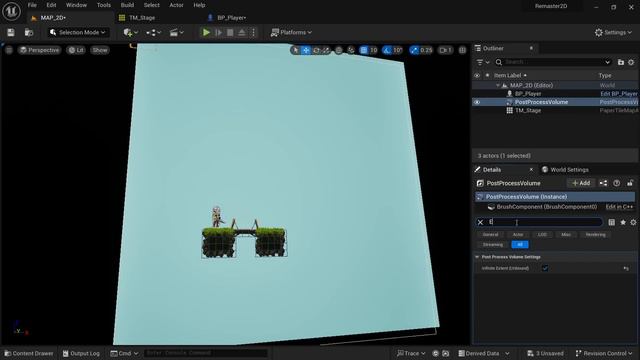The image size is (640, 360).
Task: Click the Eject from player button
Action: (x=242, y=32)
